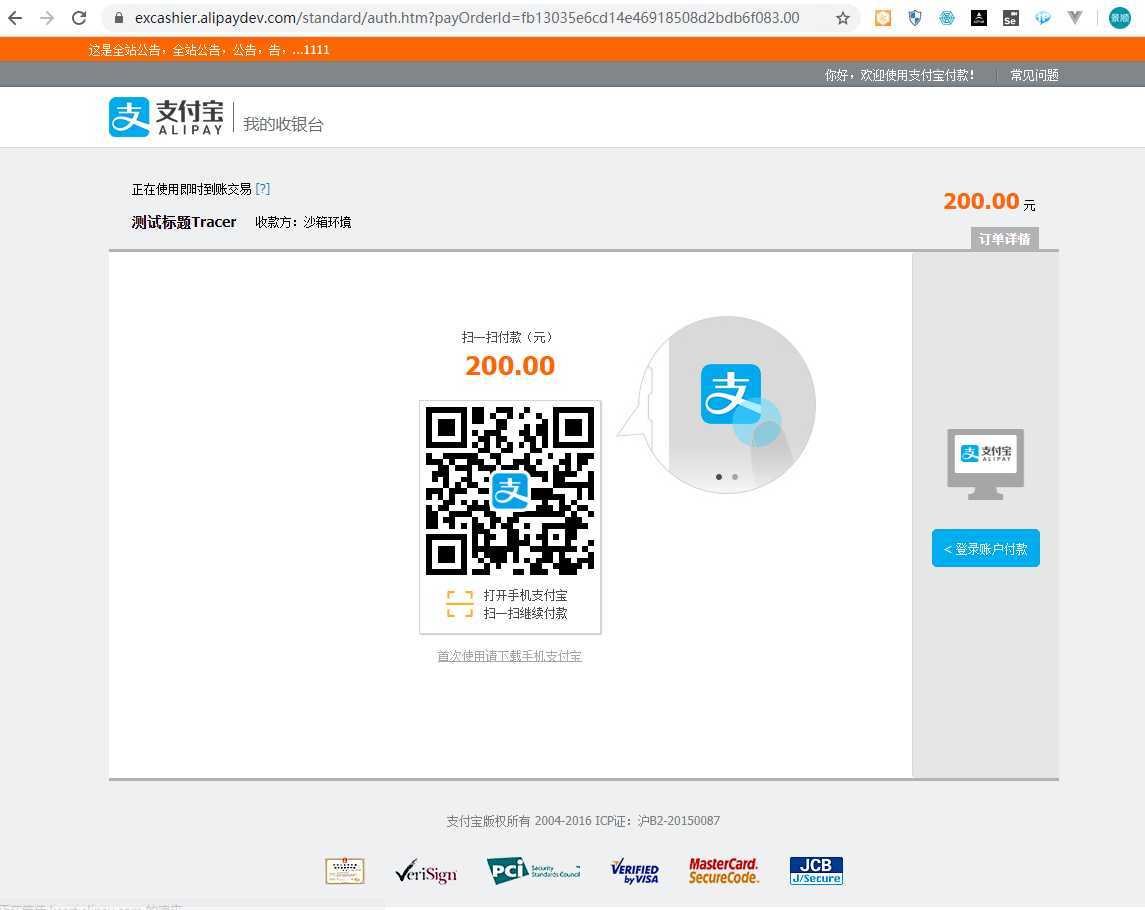
Task: Click the certificate badge left of VeriSign
Action: [345, 871]
